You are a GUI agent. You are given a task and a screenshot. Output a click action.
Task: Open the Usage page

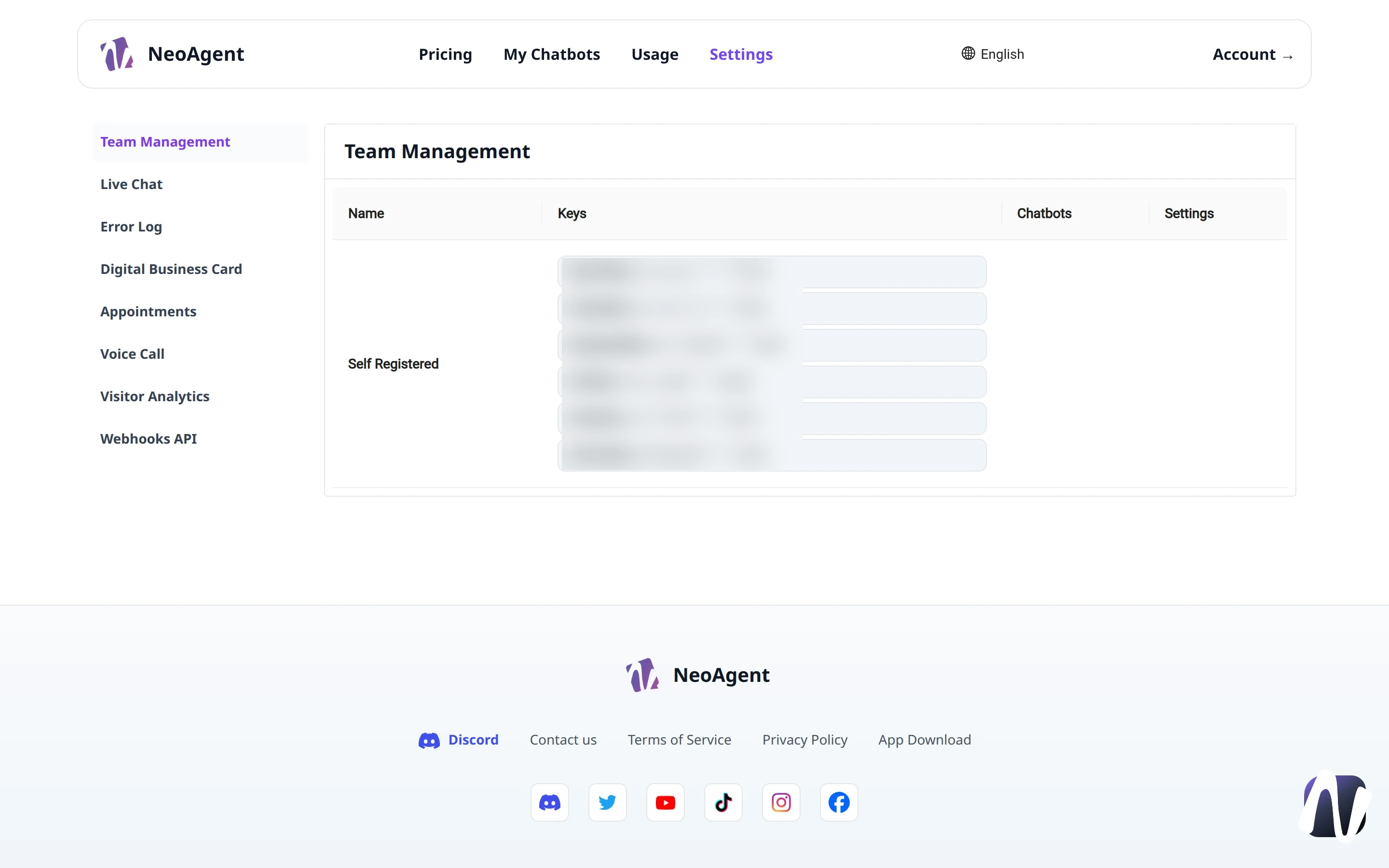(654, 54)
